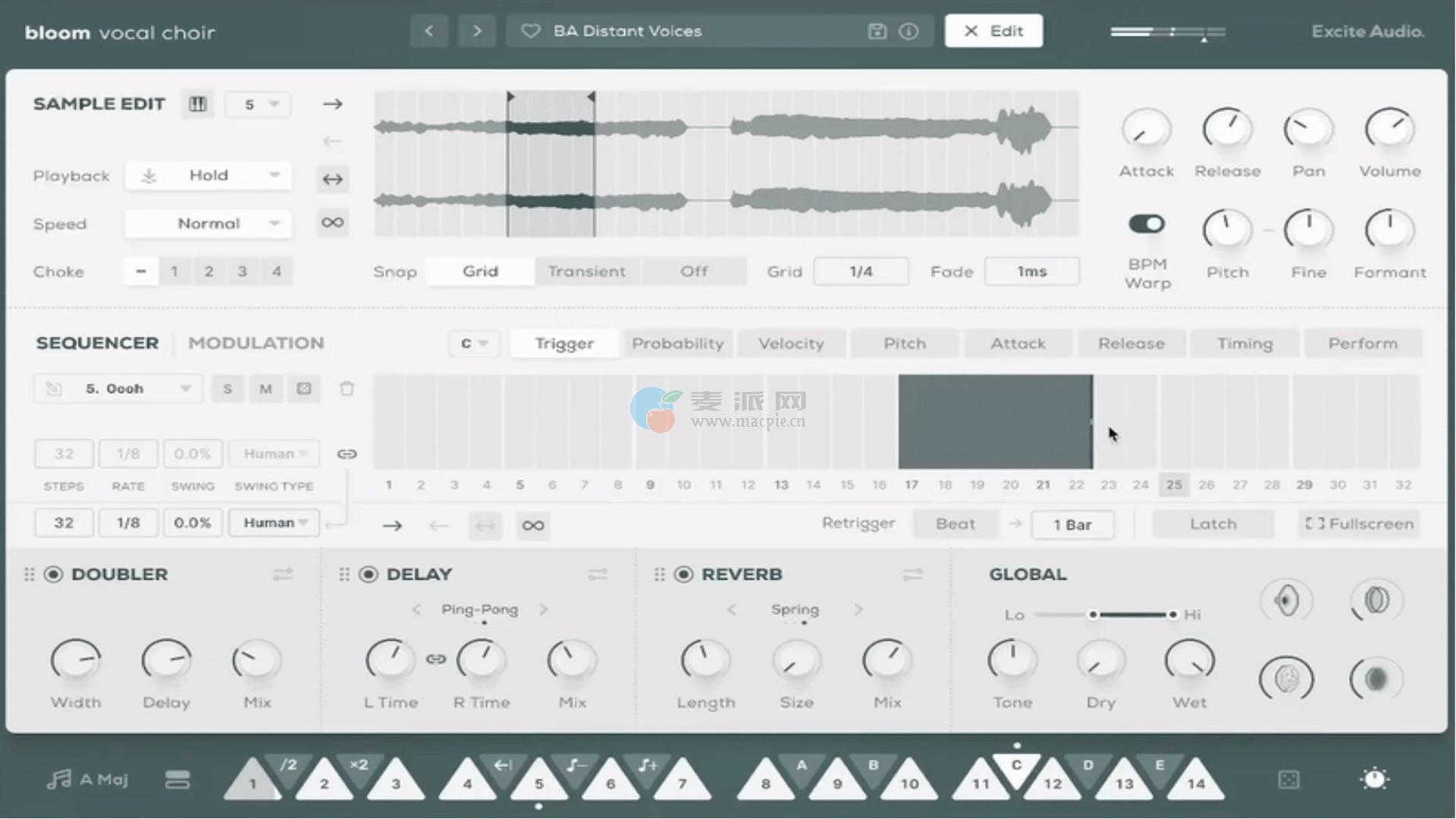Viewport: 1456px width, 819px height.
Task: Link lane settings chain icon
Action: coord(347,453)
